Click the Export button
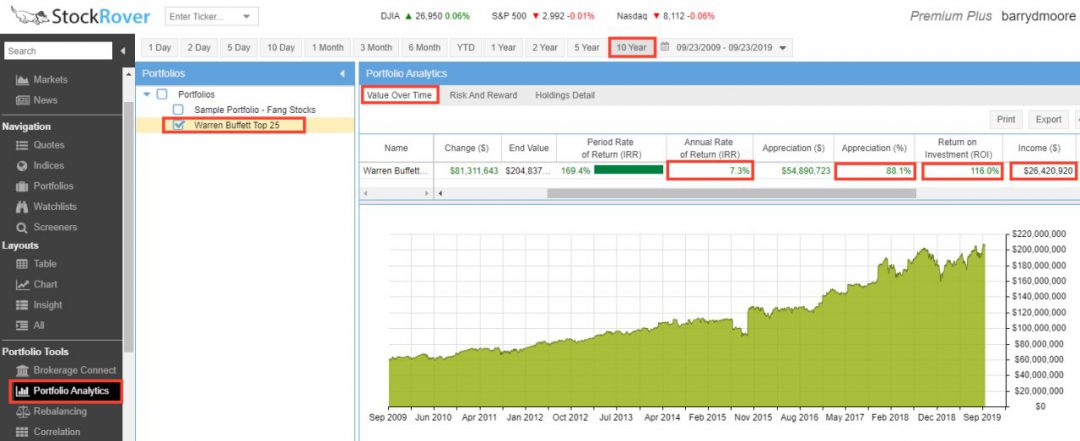This screenshot has height=441, width=1080. click(x=1048, y=119)
